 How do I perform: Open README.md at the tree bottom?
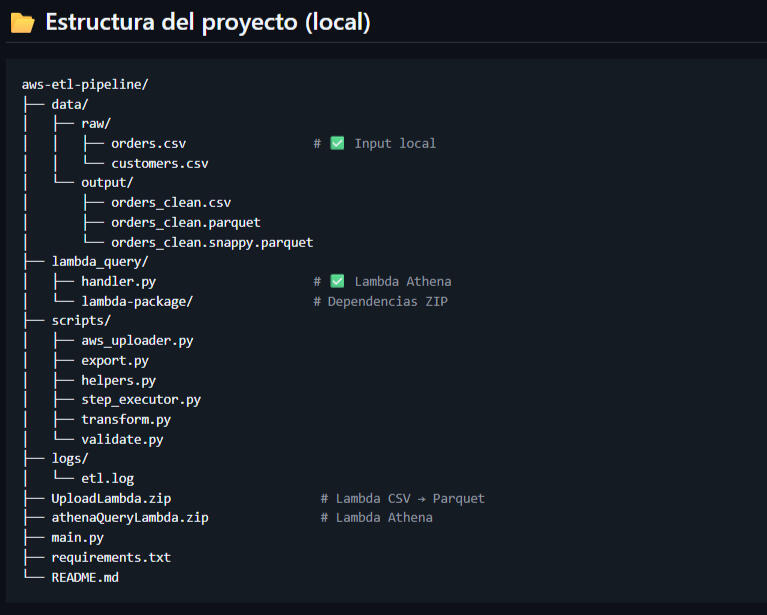point(85,577)
